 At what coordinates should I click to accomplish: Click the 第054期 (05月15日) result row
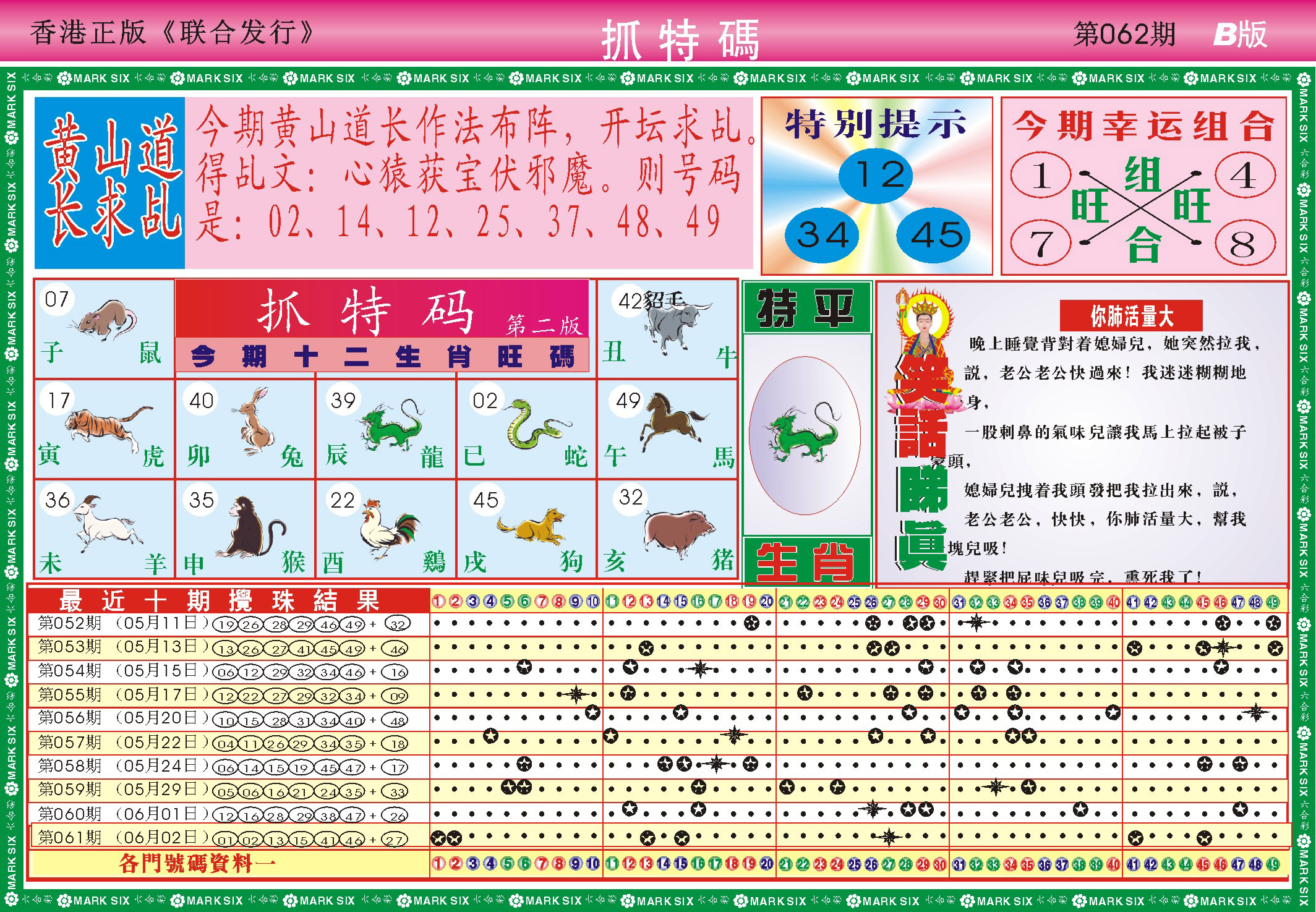(x=659, y=671)
